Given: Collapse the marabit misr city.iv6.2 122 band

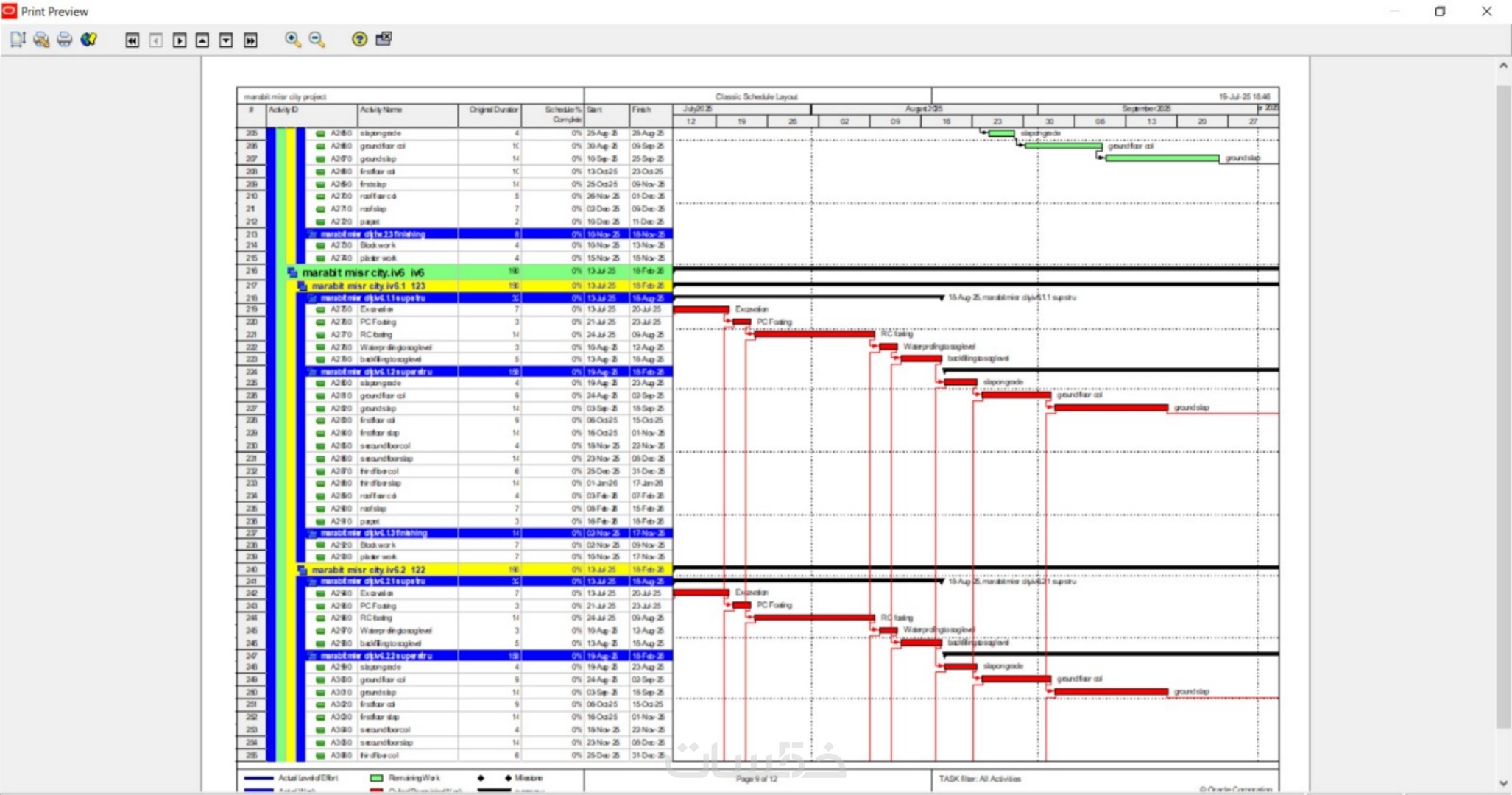Looking at the screenshot, I should (302, 570).
